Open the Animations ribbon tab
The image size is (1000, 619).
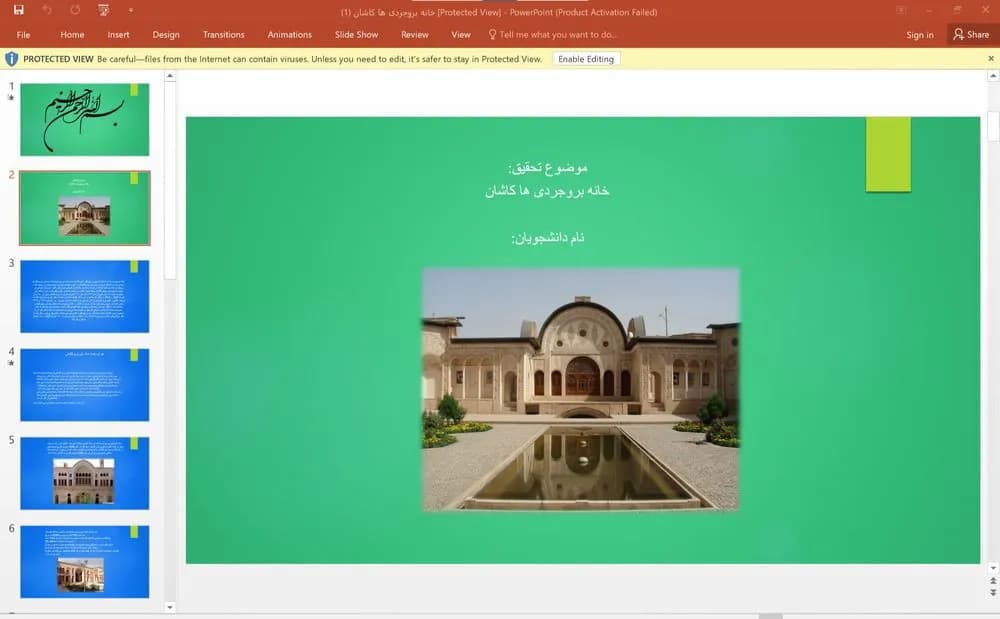290,35
